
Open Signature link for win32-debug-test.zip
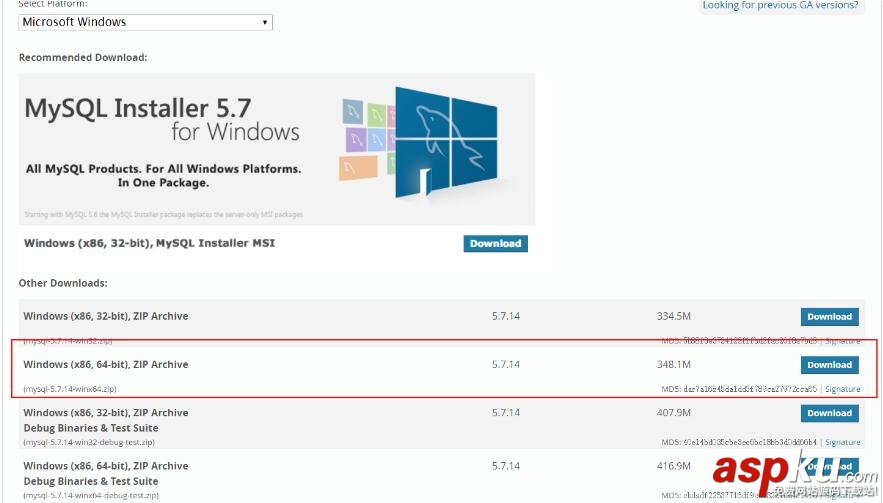842,442
